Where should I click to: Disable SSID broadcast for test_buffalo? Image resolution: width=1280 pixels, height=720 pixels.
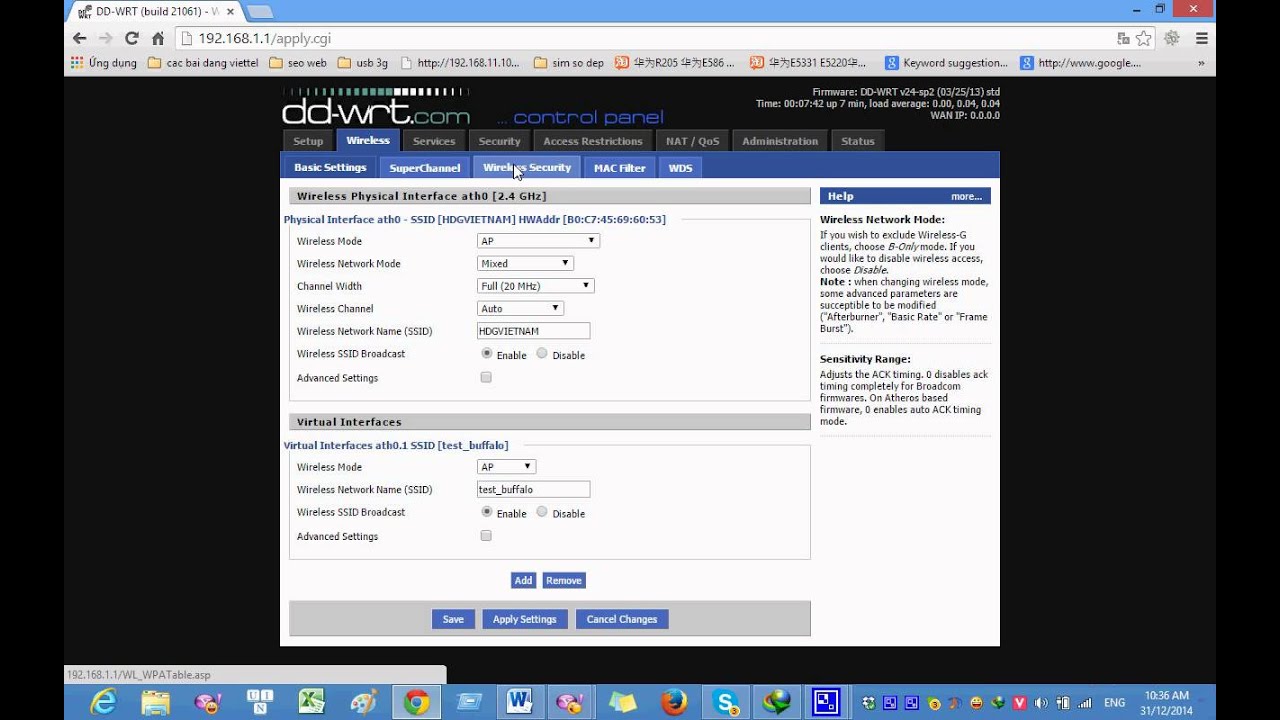(x=542, y=511)
